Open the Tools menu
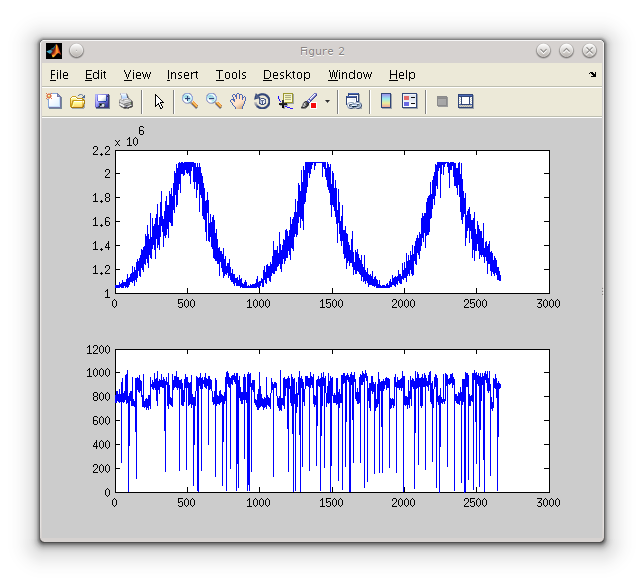 pos(231,75)
